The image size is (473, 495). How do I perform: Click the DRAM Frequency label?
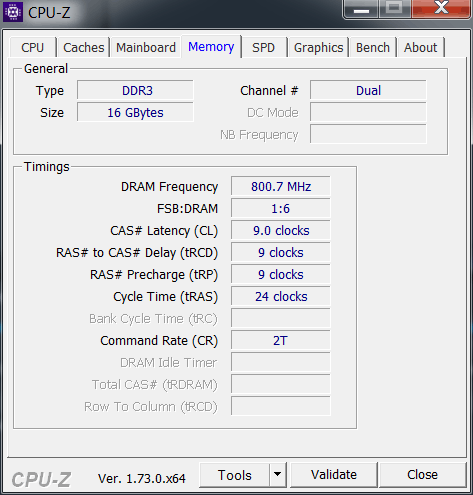point(169,187)
